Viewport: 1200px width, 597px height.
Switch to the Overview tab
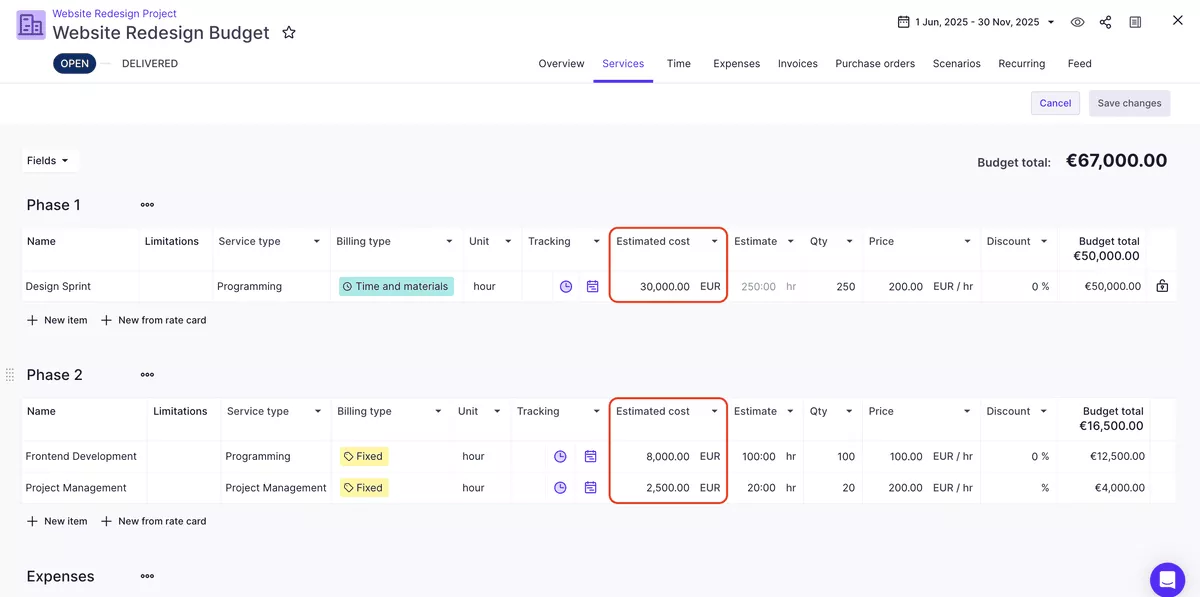coord(561,64)
